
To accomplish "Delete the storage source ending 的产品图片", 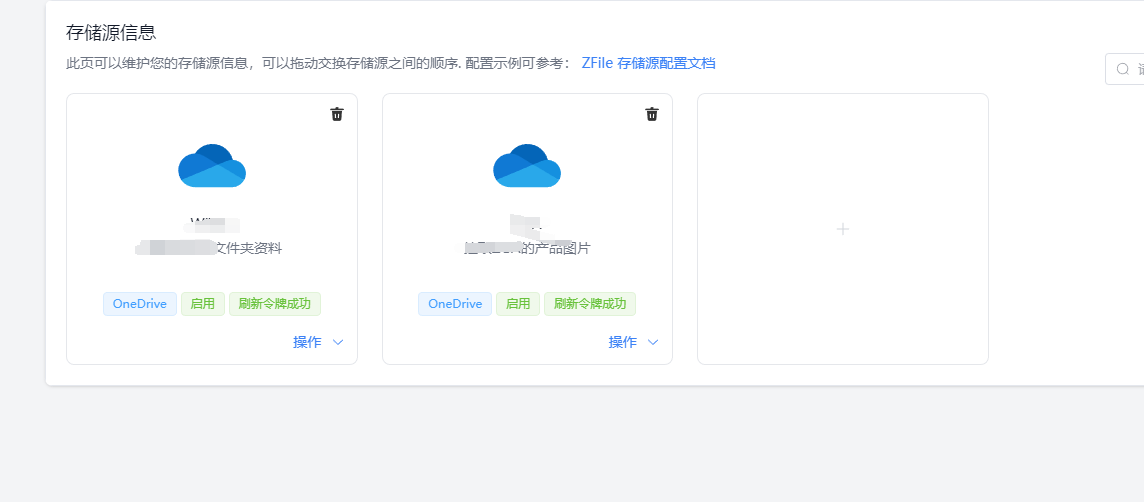I will (x=652, y=114).
